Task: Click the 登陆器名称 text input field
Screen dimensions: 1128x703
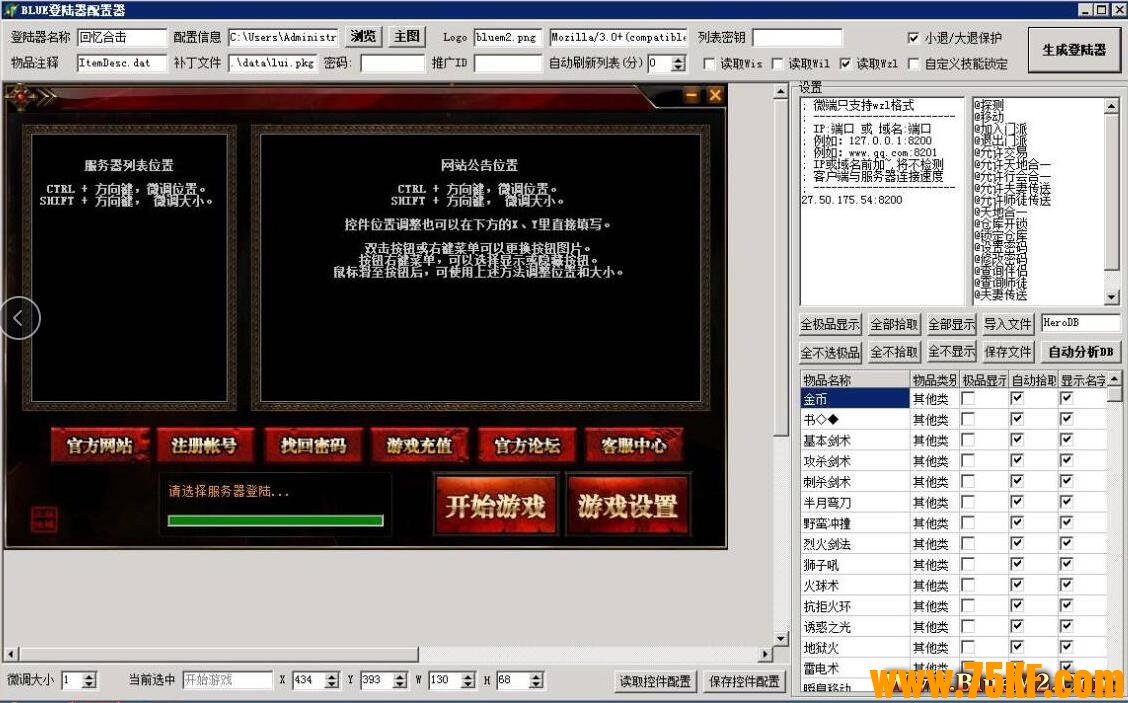Action: pos(121,37)
